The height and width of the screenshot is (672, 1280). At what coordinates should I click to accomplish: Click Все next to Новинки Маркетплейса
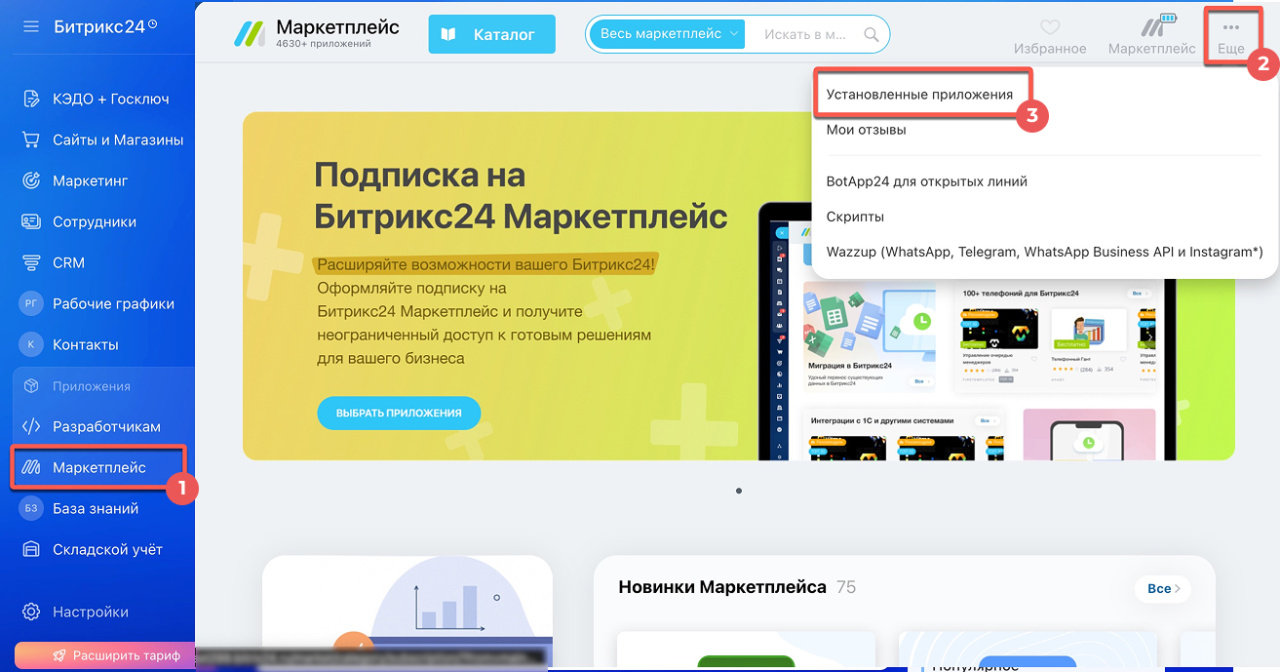coord(1164,588)
